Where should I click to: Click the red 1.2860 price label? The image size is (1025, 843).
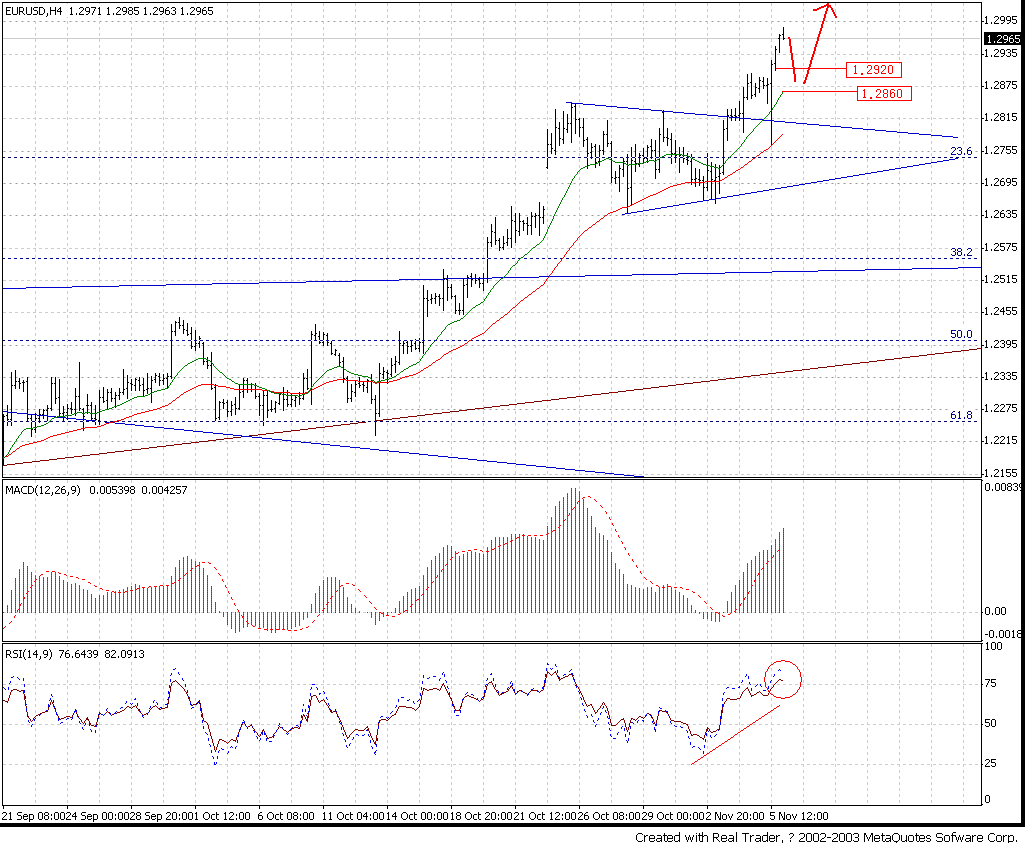tap(882, 93)
